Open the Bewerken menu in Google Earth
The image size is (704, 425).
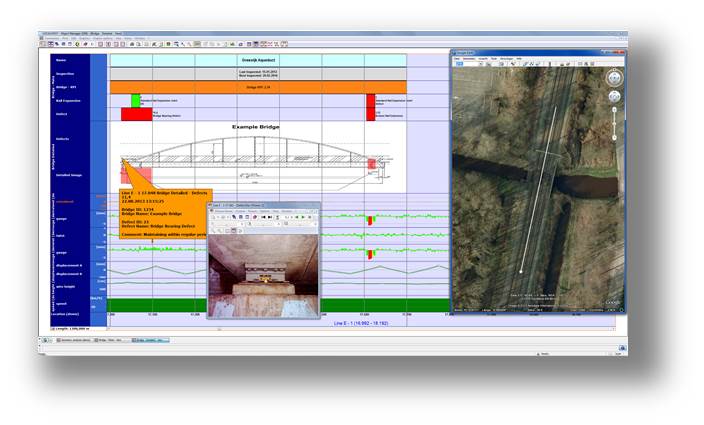click(469, 59)
